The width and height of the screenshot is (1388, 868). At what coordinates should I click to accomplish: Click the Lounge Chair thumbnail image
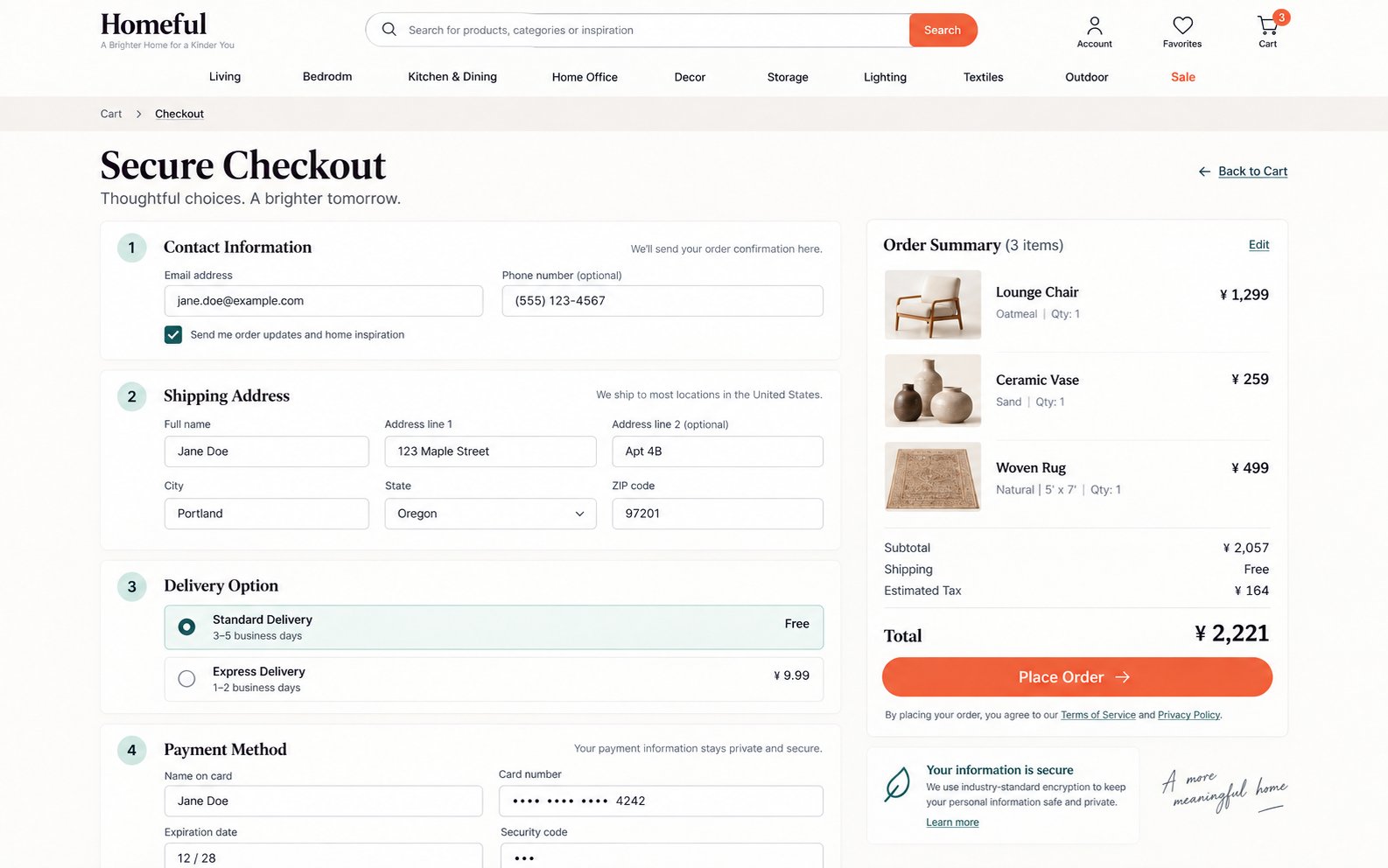pos(932,304)
